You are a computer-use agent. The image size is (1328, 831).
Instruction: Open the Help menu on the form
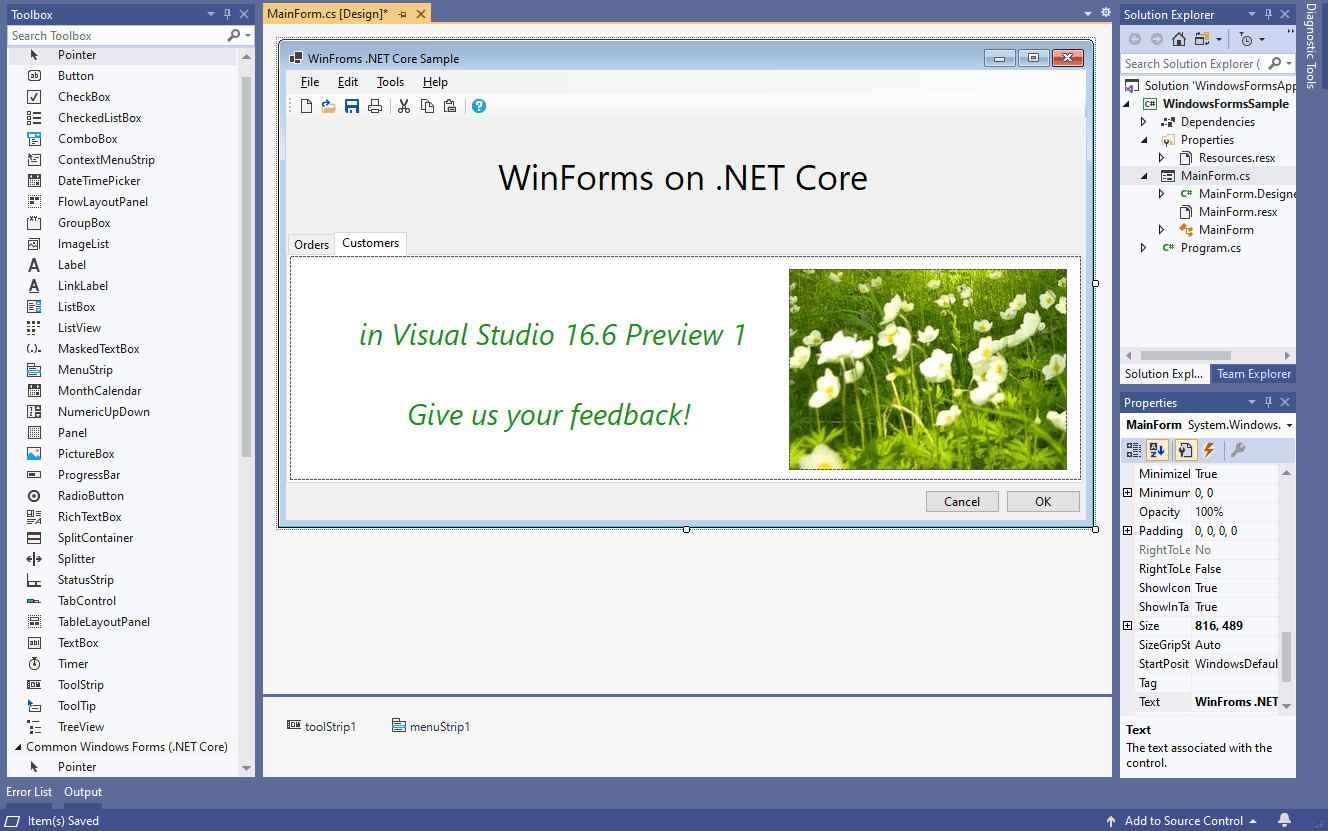pyautogui.click(x=435, y=82)
